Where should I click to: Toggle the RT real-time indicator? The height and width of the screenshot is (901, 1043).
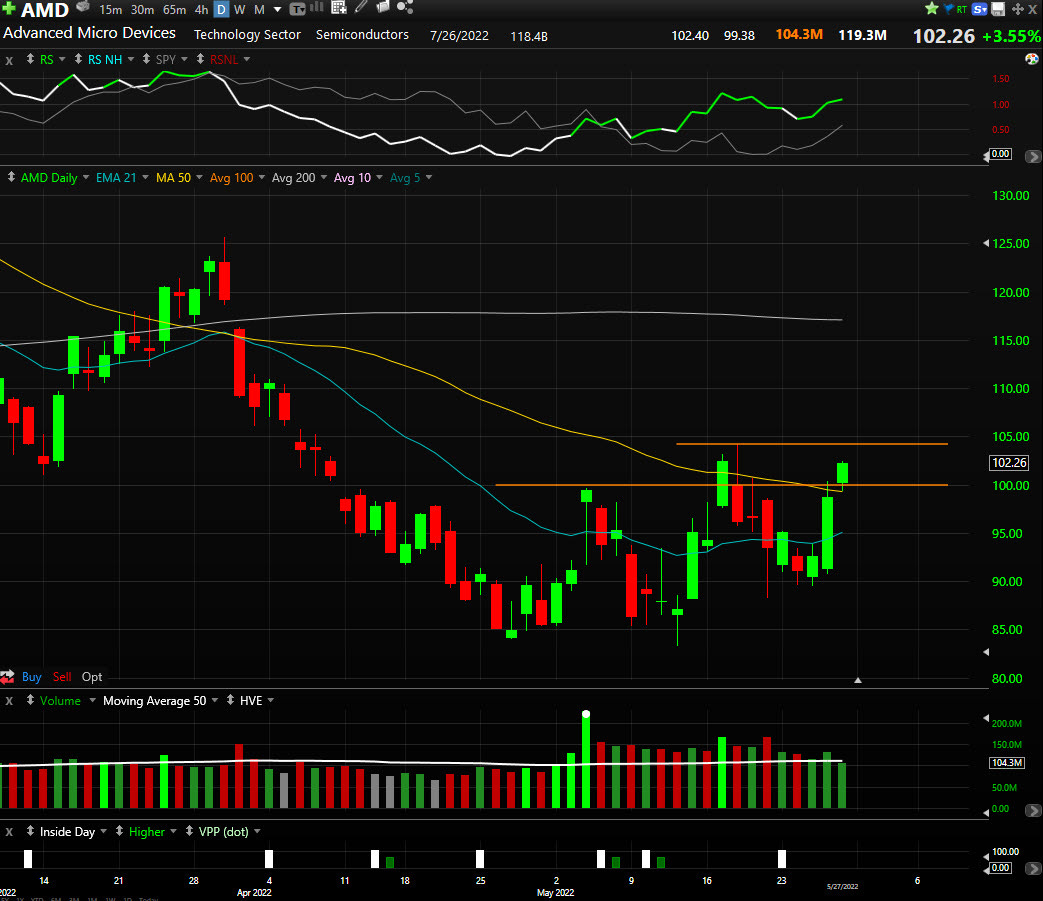(x=962, y=10)
